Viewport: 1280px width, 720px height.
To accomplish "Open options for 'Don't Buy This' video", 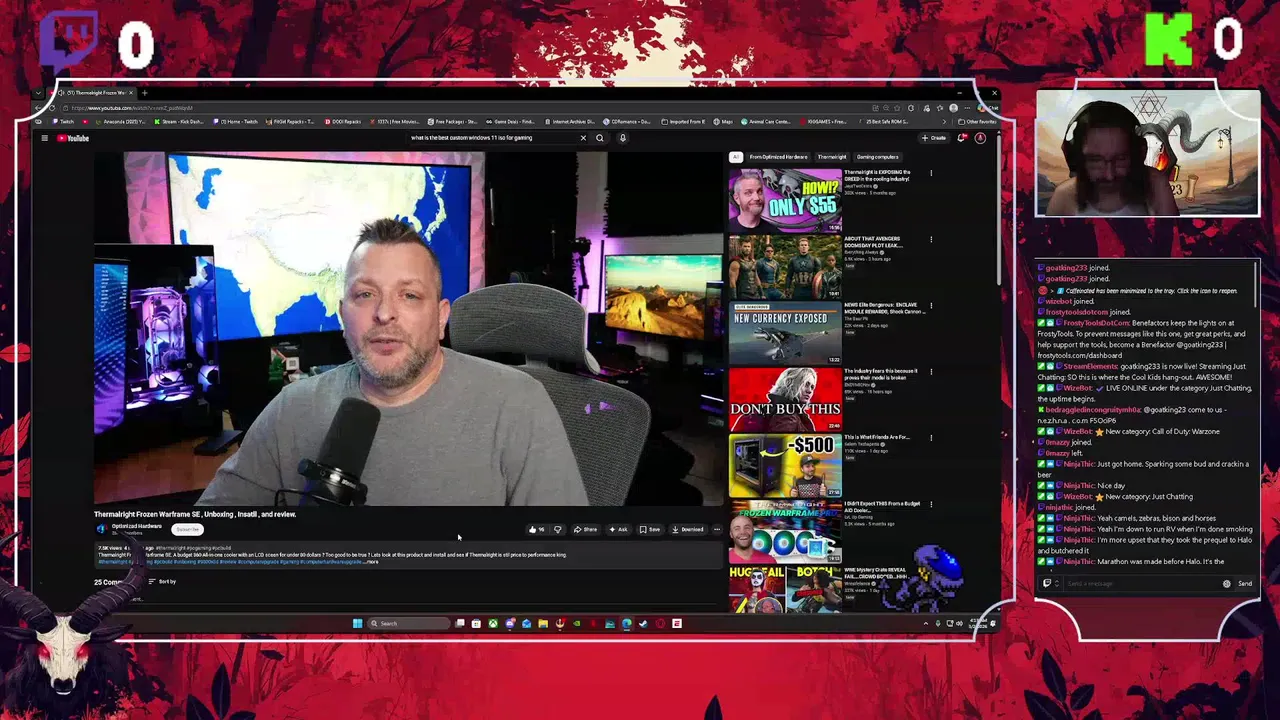I will click(x=931, y=371).
